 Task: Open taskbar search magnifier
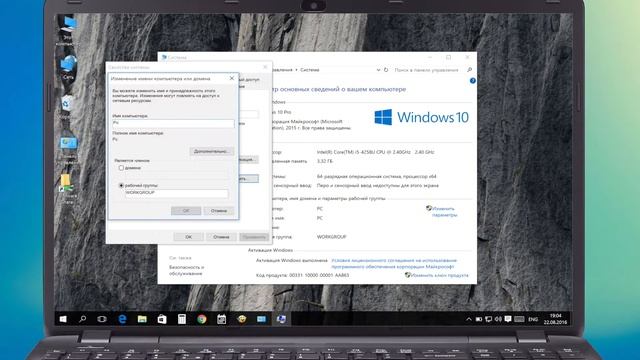click(82, 319)
